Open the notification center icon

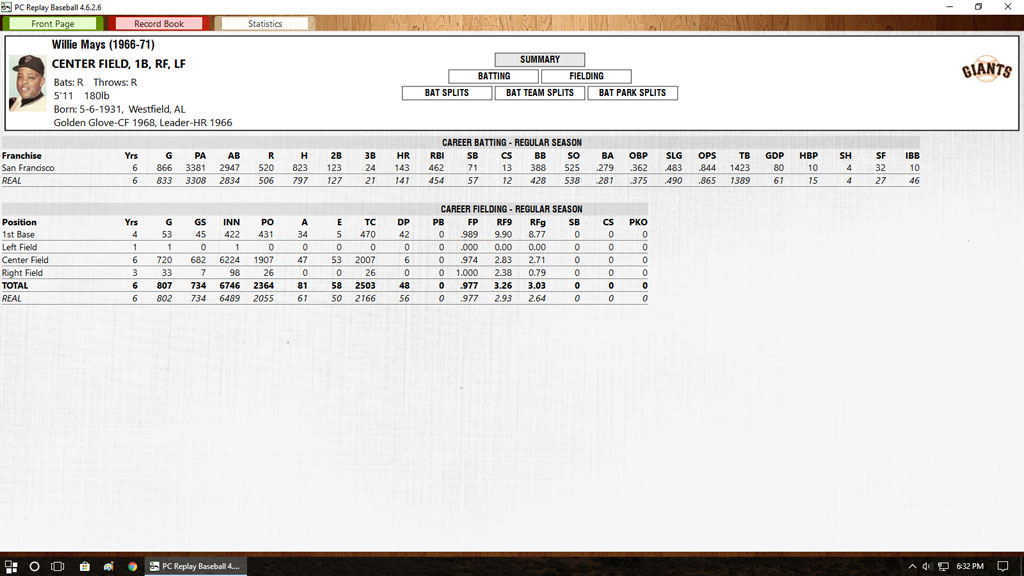pyautogui.click(x=1003, y=566)
